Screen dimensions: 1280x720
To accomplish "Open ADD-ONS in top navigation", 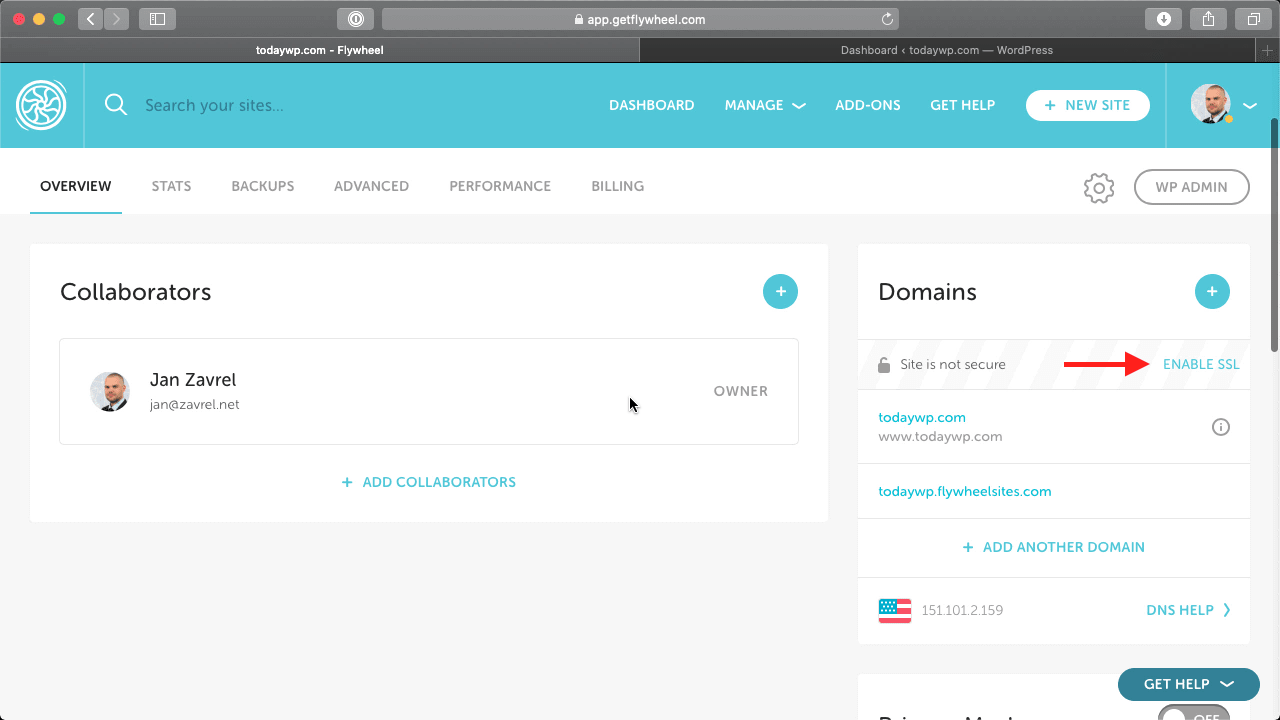I will click(x=868, y=105).
